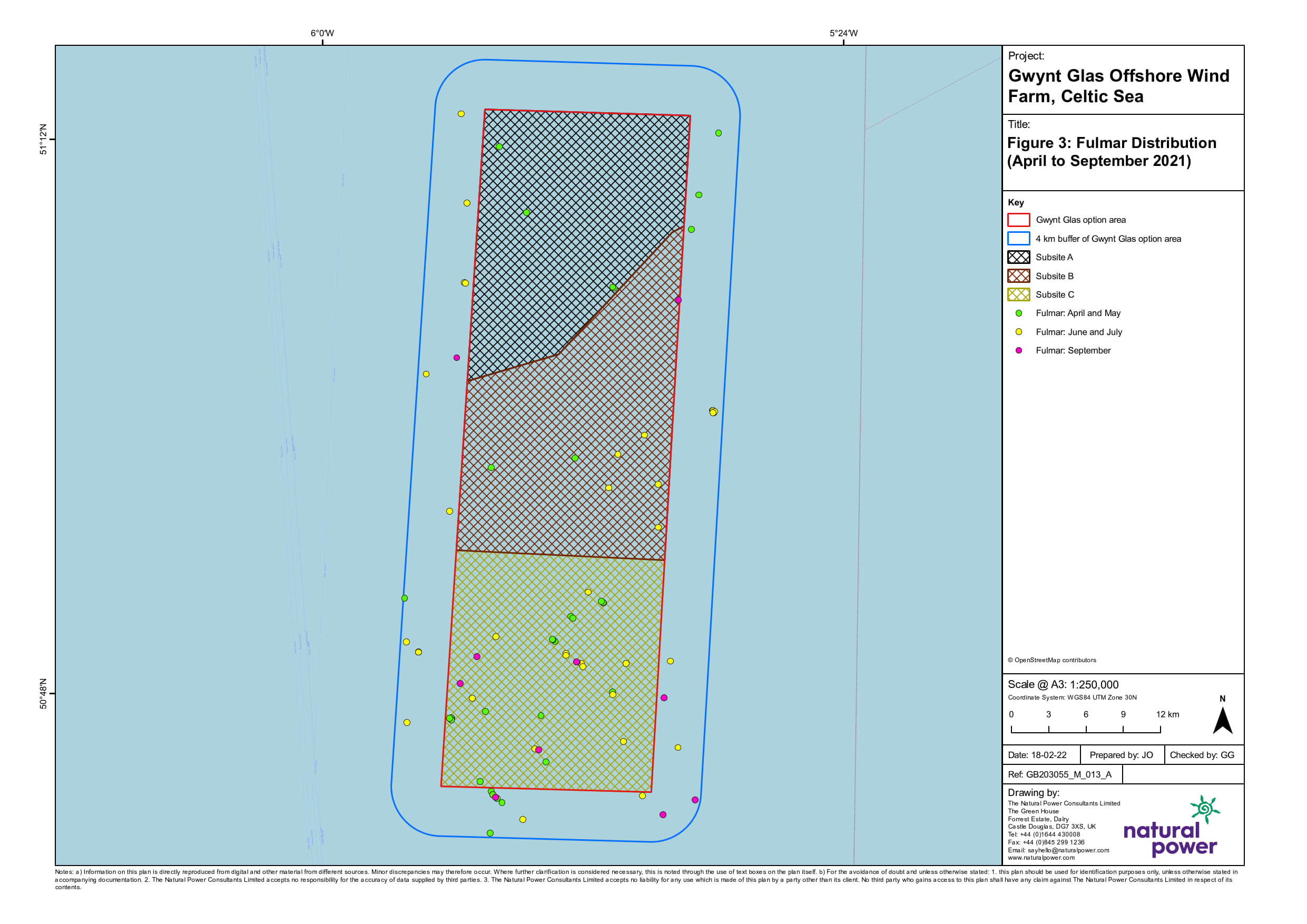Click the Subsite C legend swatch

pos(1018,294)
